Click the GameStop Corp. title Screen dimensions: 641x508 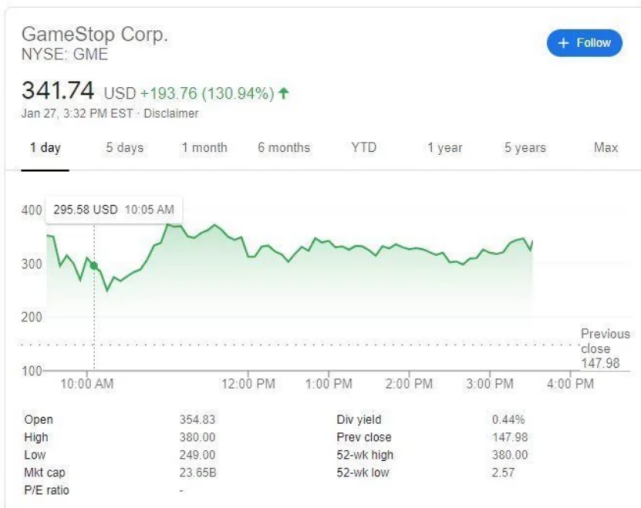[95, 34]
